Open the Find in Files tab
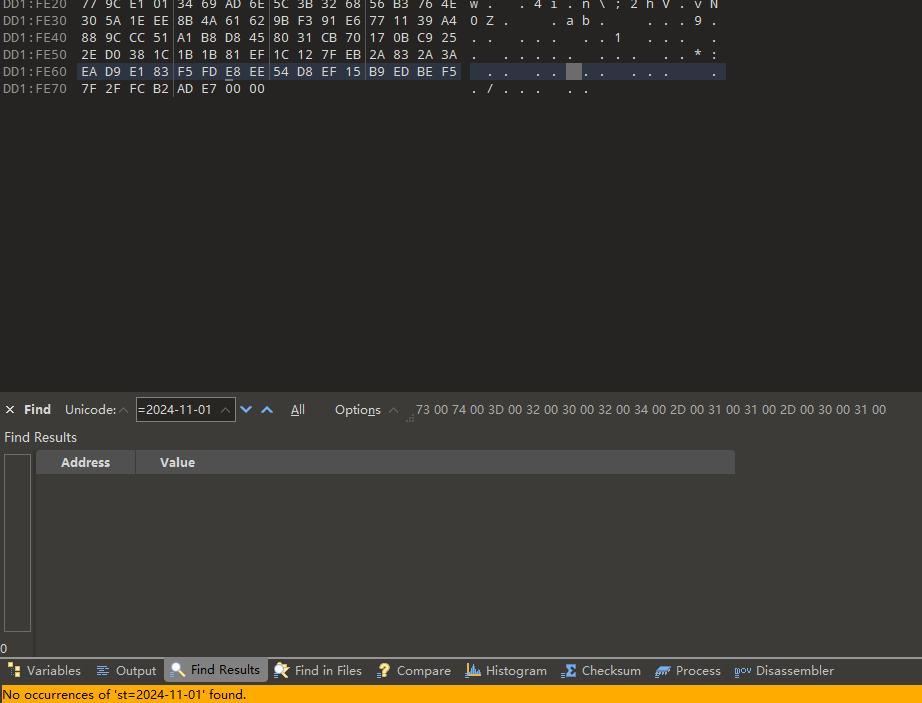 (x=318, y=671)
